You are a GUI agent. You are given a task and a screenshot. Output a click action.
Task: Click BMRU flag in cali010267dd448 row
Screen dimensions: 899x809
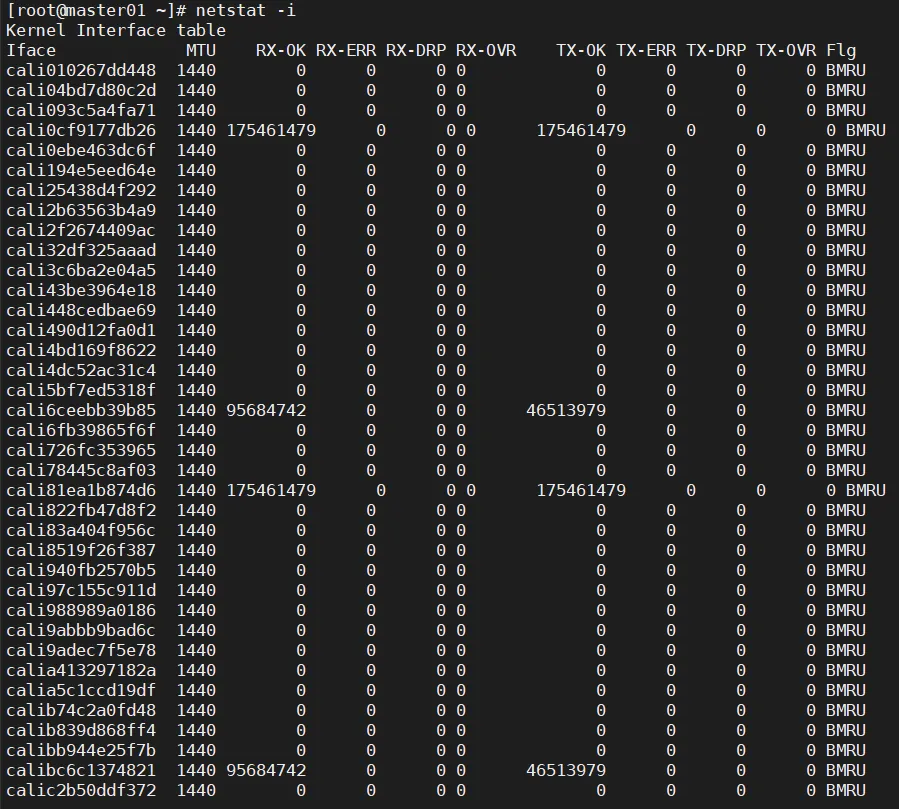(x=846, y=71)
